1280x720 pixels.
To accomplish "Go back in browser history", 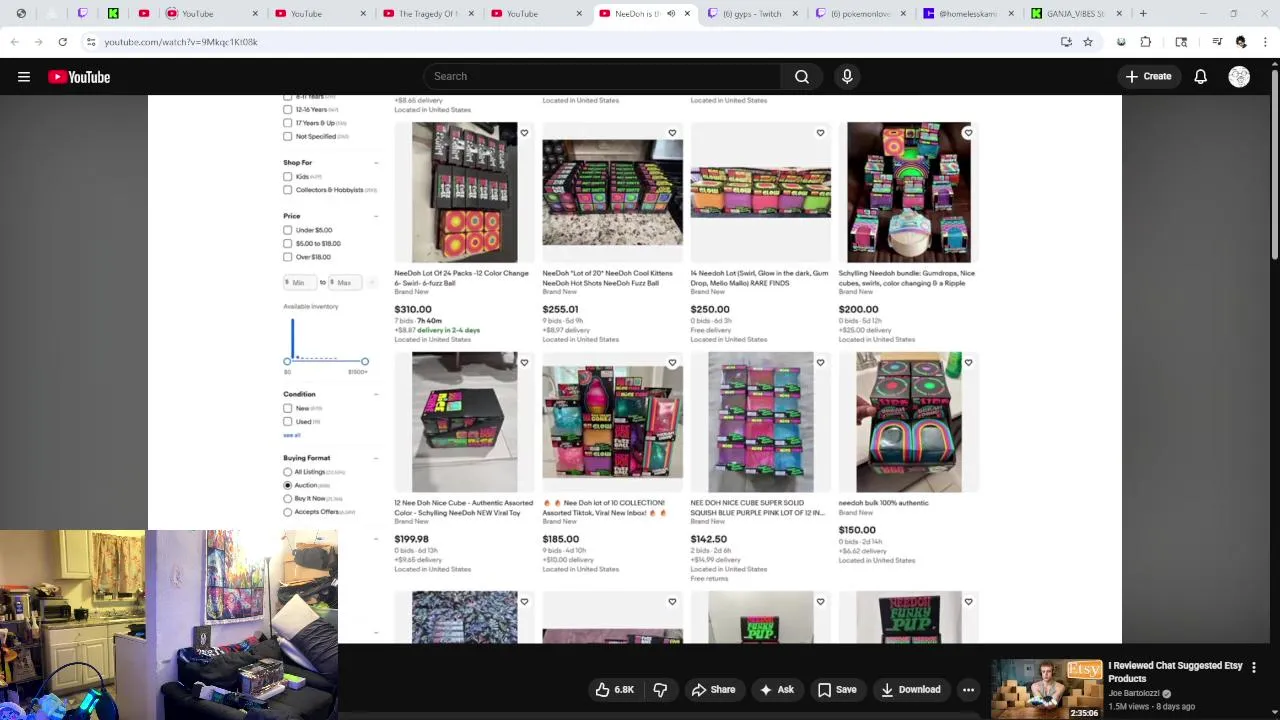I will [14, 42].
